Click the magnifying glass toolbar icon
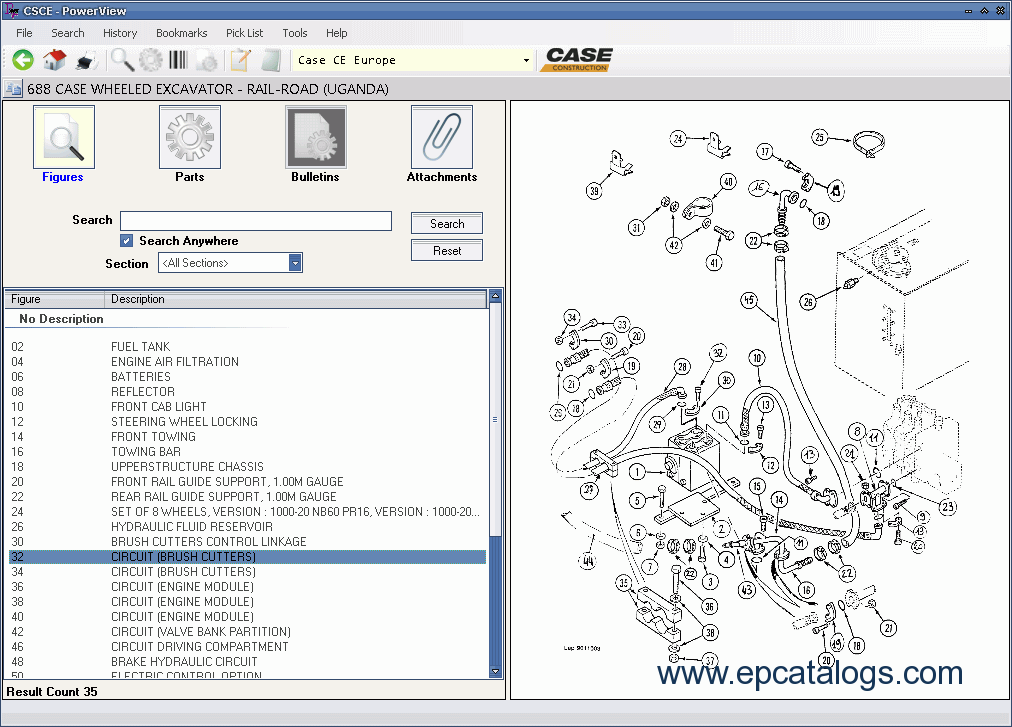 [x=122, y=60]
